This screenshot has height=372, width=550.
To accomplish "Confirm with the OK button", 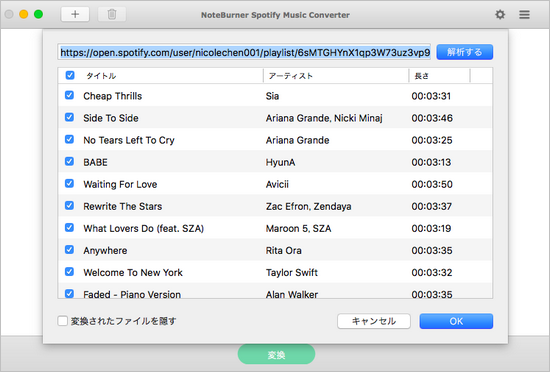I will 456,321.
